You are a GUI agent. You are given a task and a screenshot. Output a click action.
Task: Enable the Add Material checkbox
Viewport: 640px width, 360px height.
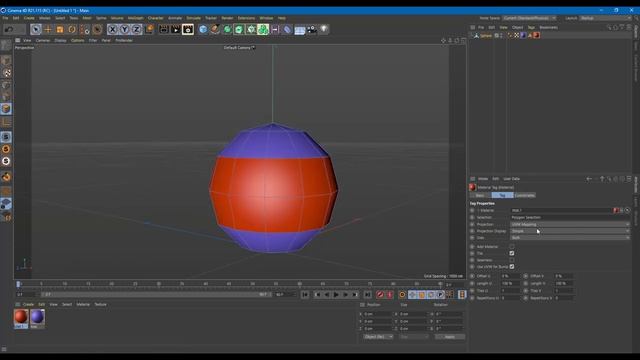pyautogui.click(x=512, y=247)
